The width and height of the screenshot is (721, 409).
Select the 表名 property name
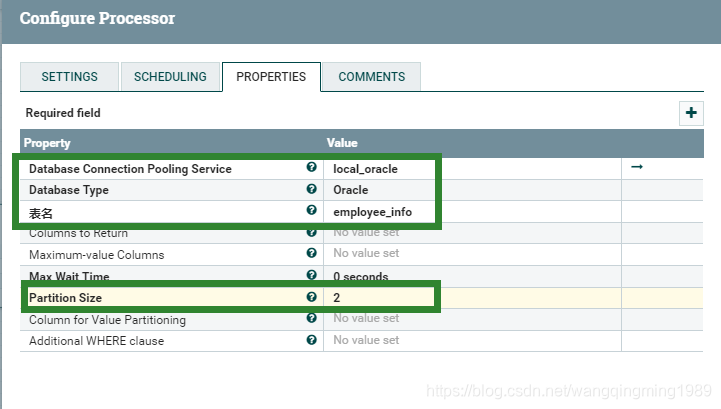click(x=41, y=213)
